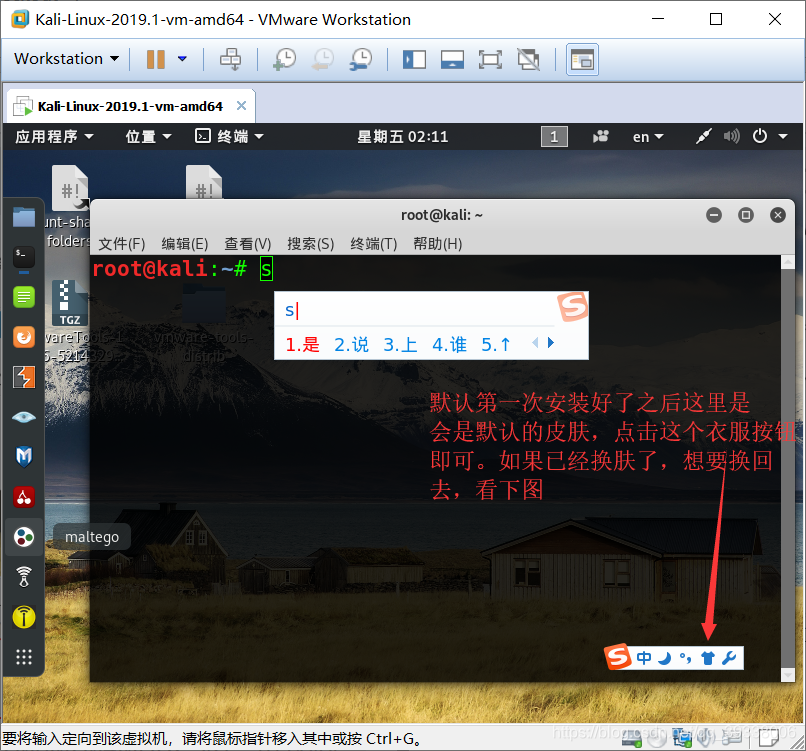Open Files from the Kali dock
This screenshot has height=751, width=806.
click(24, 217)
